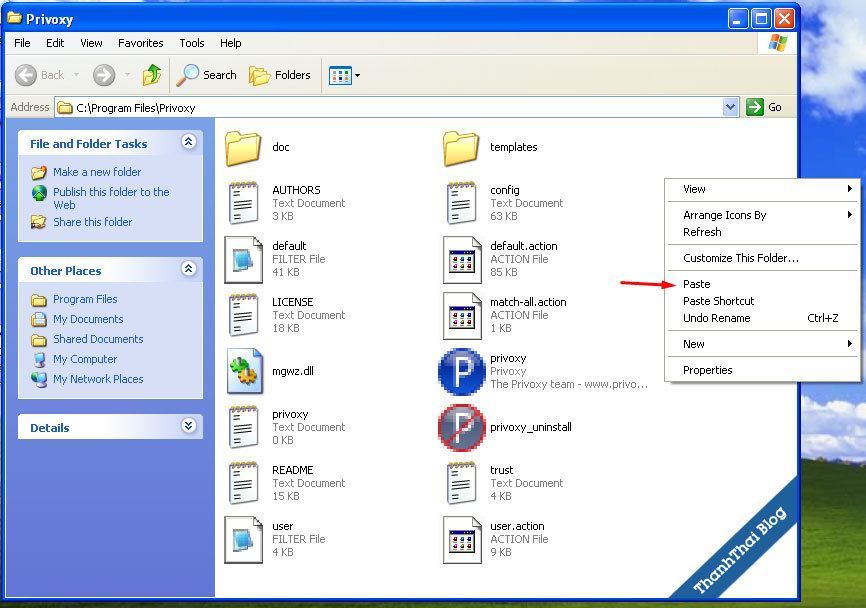Select the default.action file icon
The height and width of the screenshot is (608, 866).
[462, 260]
